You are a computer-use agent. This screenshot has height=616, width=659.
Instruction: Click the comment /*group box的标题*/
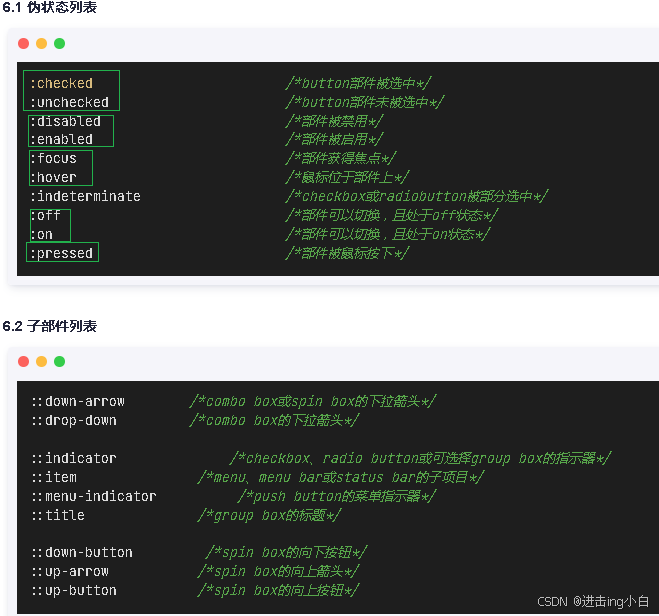click(x=269, y=515)
